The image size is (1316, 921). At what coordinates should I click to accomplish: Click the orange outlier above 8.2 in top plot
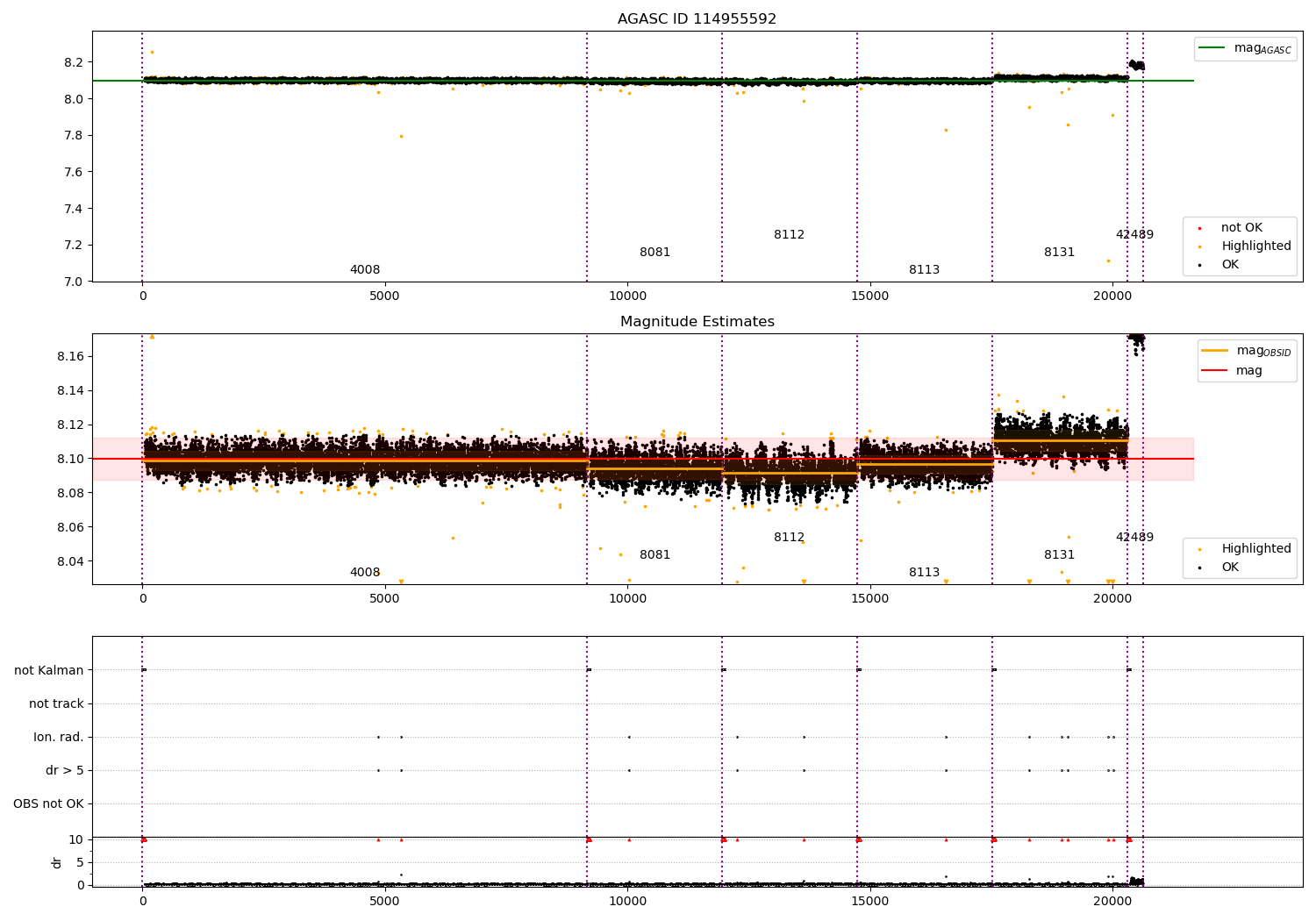pyautogui.click(x=152, y=52)
